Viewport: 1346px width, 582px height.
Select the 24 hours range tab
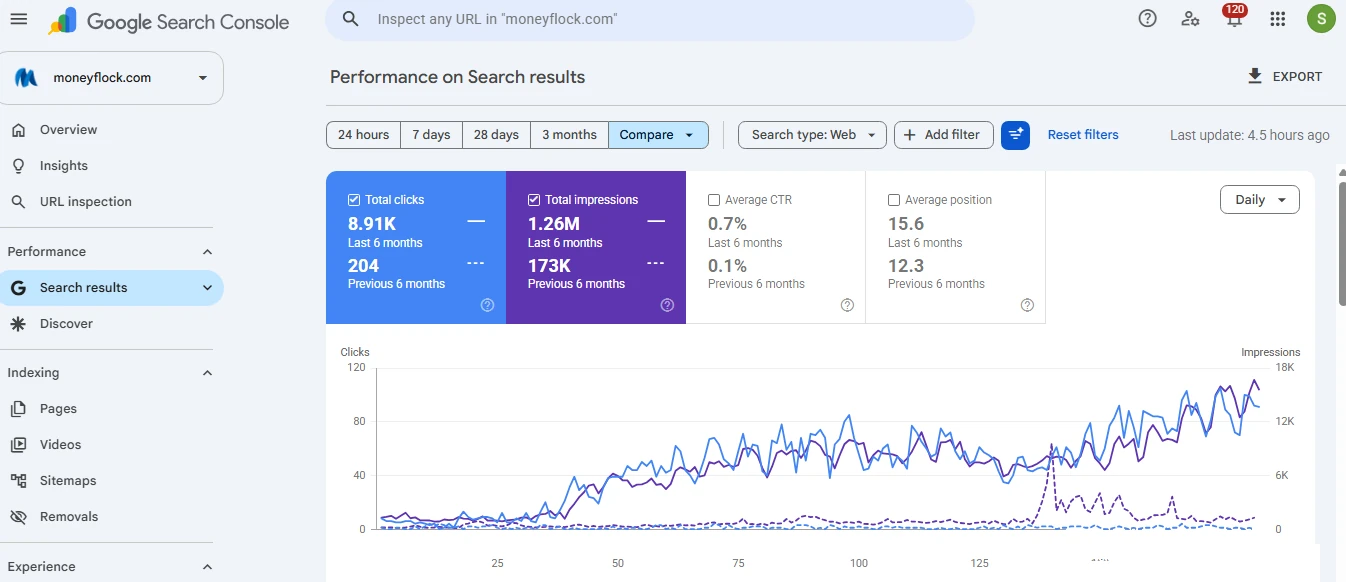coord(364,135)
